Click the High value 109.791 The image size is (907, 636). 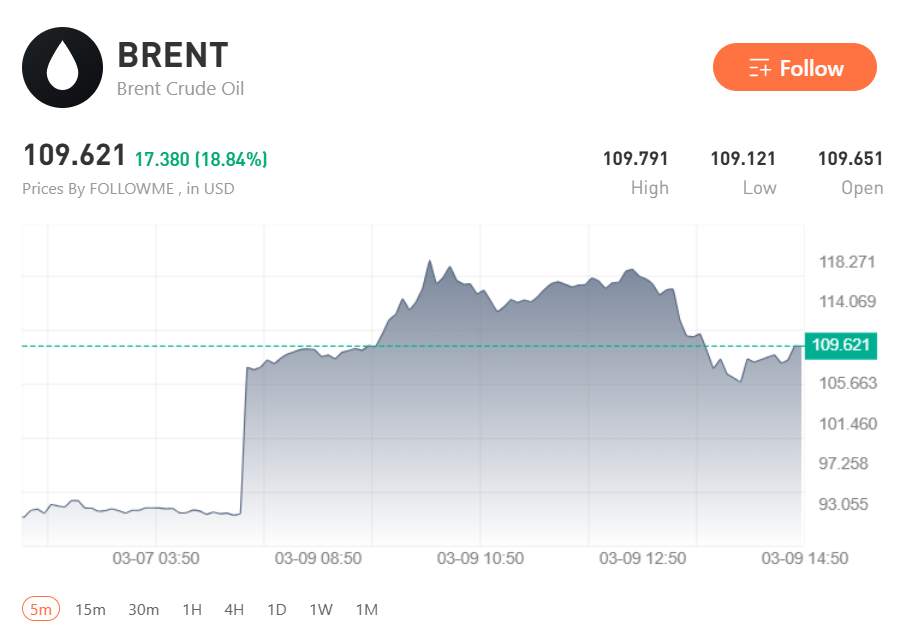click(x=637, y=158)
